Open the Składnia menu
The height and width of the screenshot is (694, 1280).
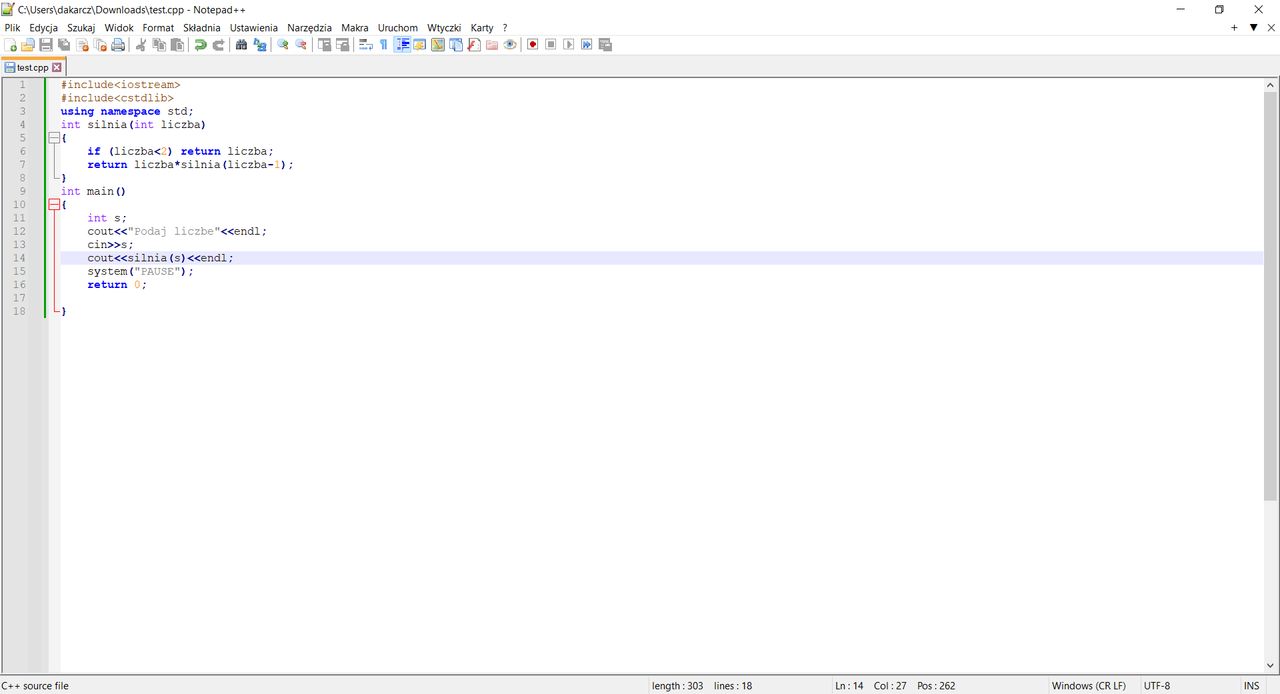click(x=202, y=28)
